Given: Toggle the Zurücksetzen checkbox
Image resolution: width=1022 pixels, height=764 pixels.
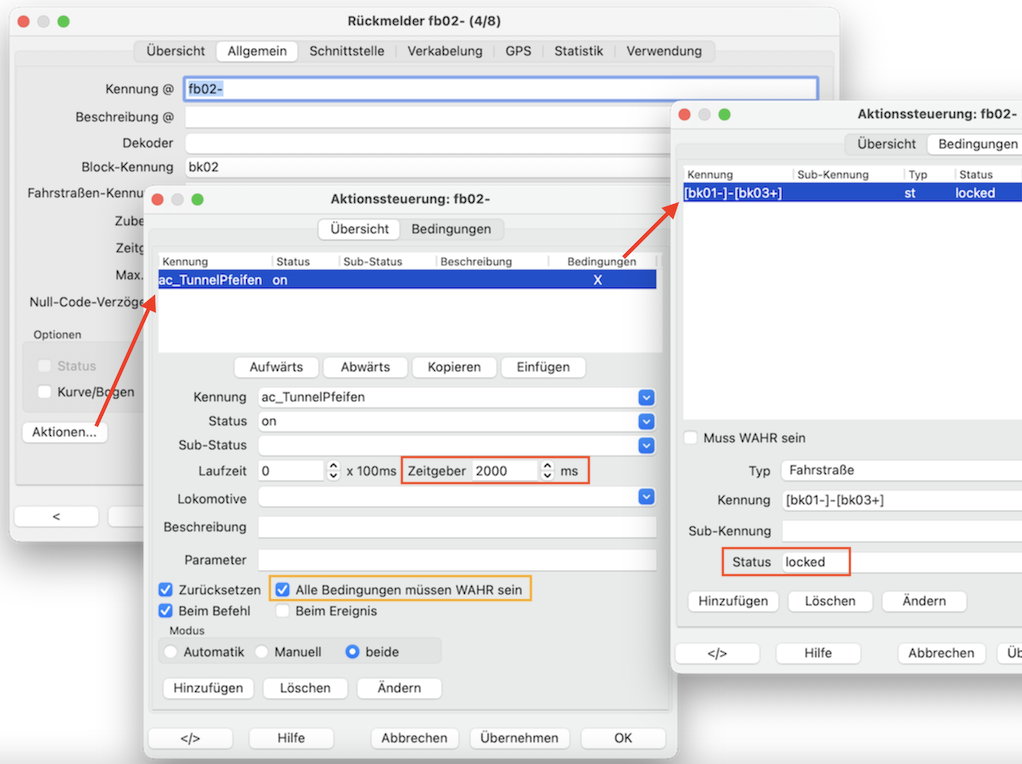Looking at the screenshot, I should coord(166,590).
